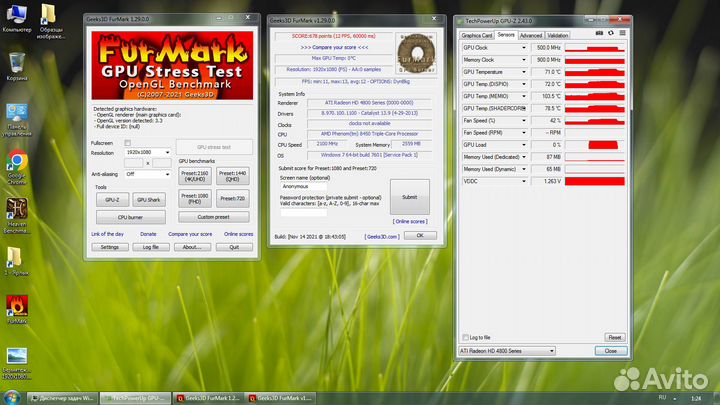The image size is (720, 405).
Task: Click the FurMark GPU Stress Test banner
Action: click(x=172, y=65)
